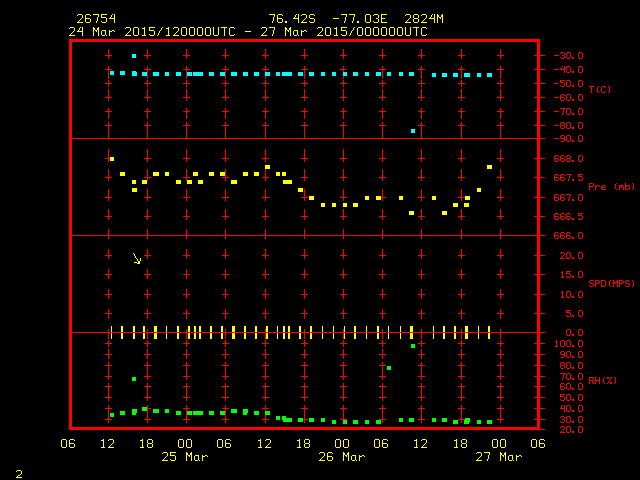Click the Pre (mb) pressure axis label
640x480 pixels.
pos(611,187)
